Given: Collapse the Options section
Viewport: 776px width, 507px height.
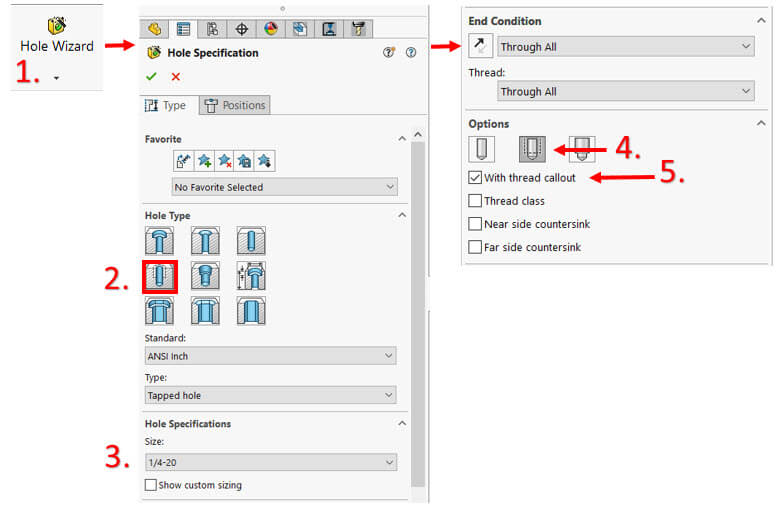Looking at the screenshot, I should click(x=761, y=123).
